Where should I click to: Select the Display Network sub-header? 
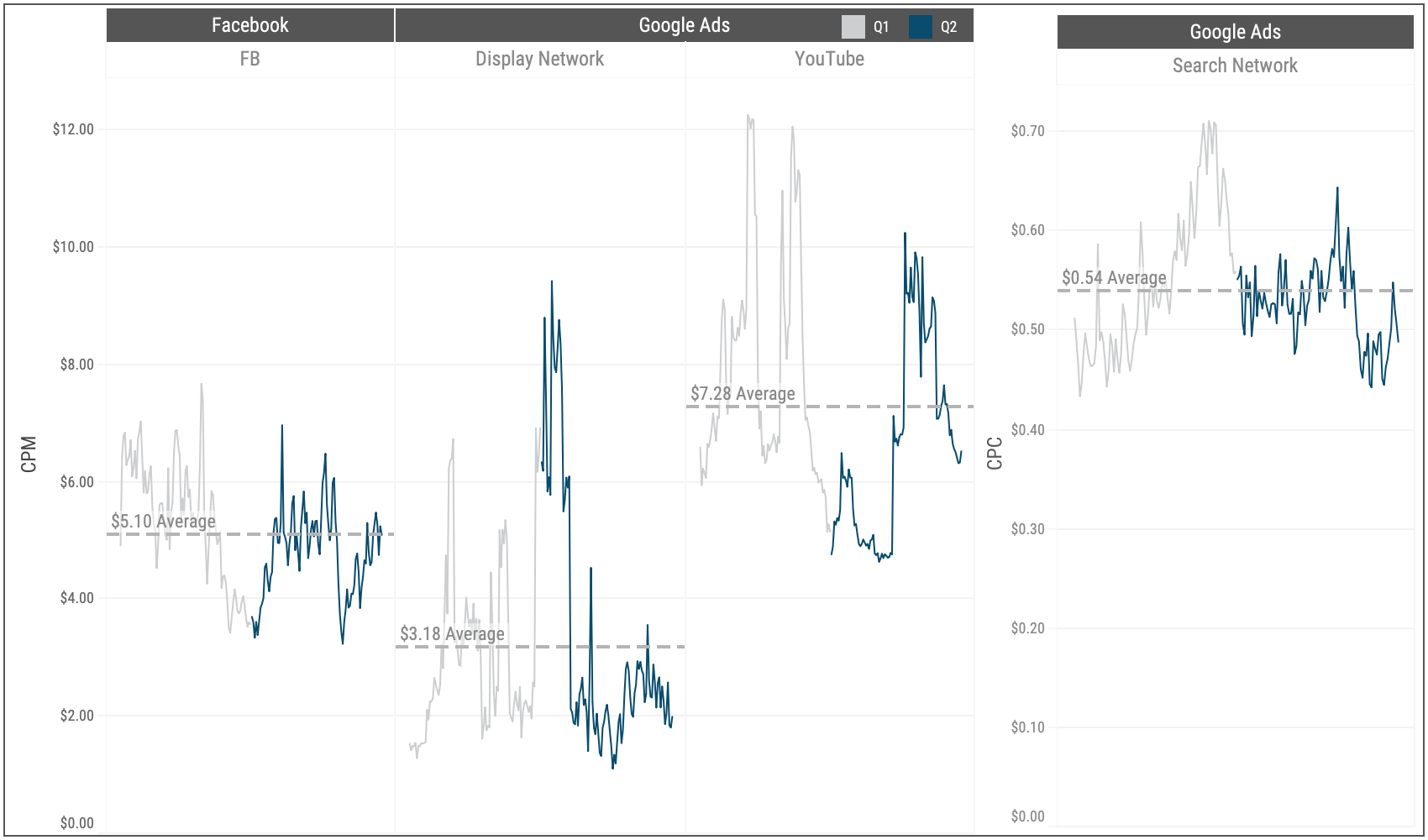[x=540, y=59]
